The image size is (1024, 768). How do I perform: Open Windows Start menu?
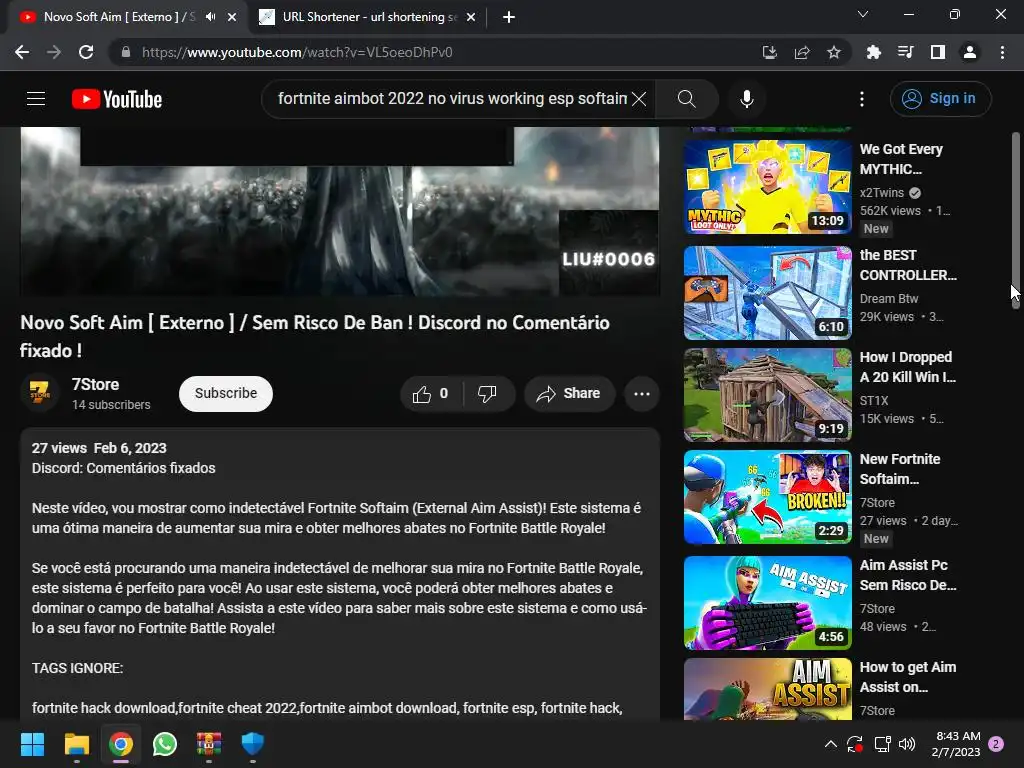pos(32,744)
